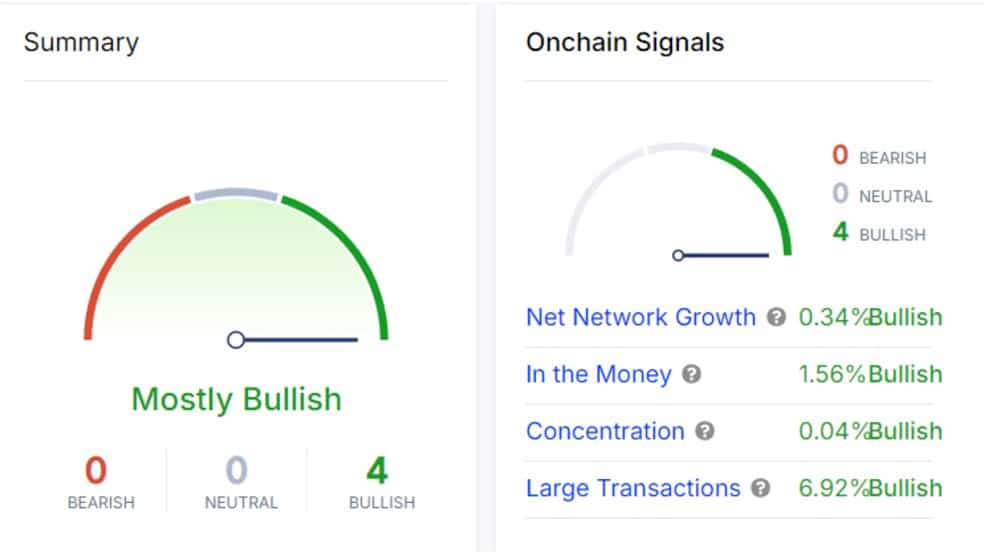Screen dimensions: 984x554
Task: Click the Concentration question mark icon
Action: click(x=705, y=431)
